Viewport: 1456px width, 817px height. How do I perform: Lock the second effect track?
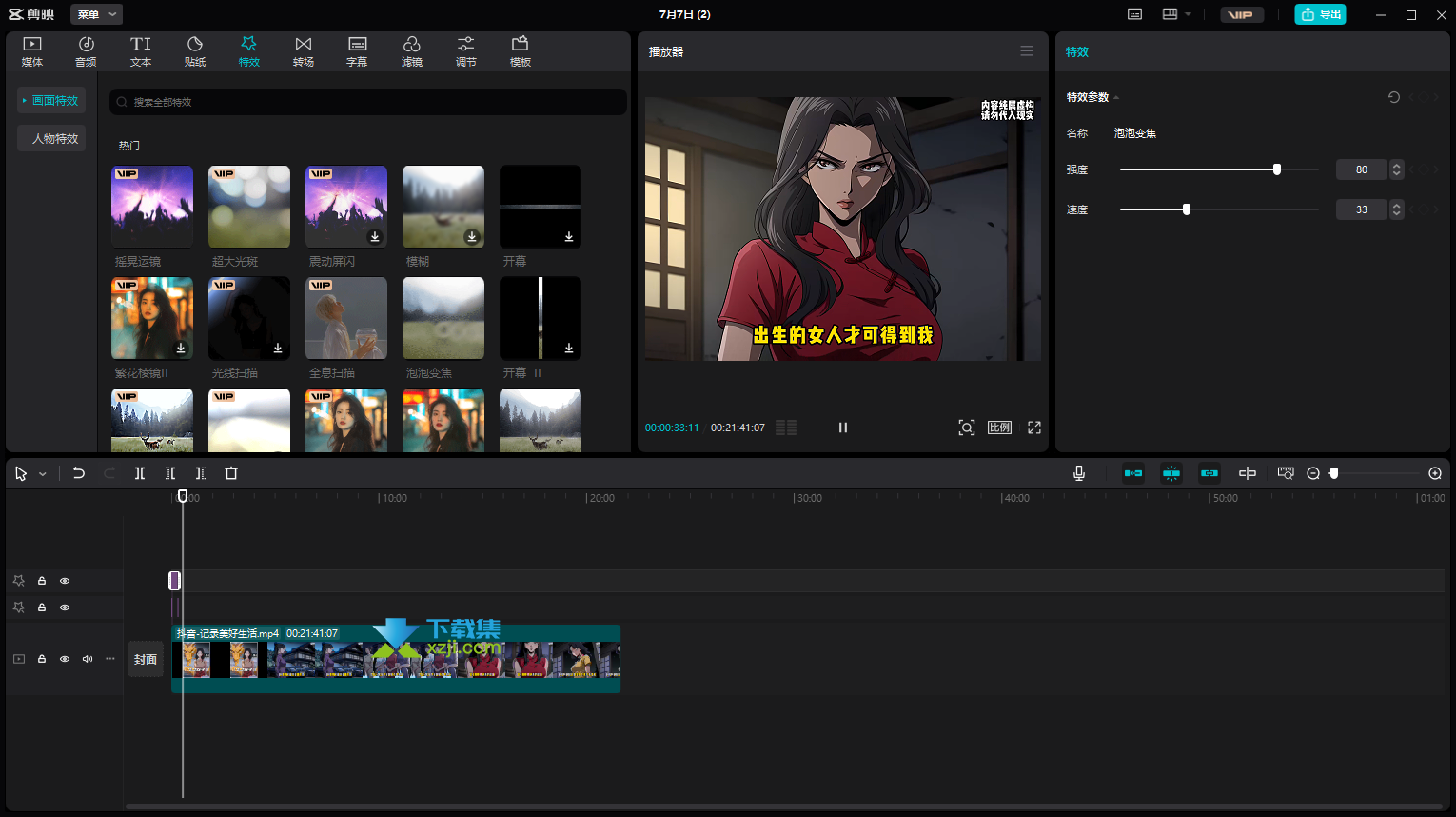[42, 608]
